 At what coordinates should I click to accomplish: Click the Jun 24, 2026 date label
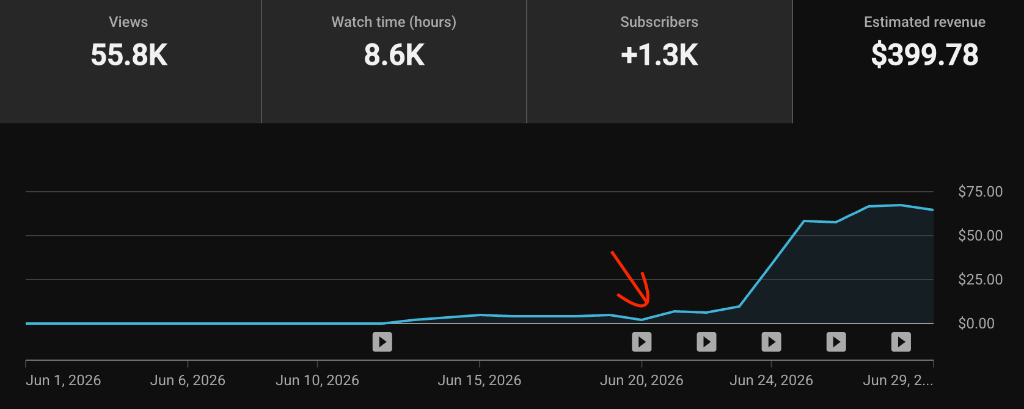click(x=771, y=380)
